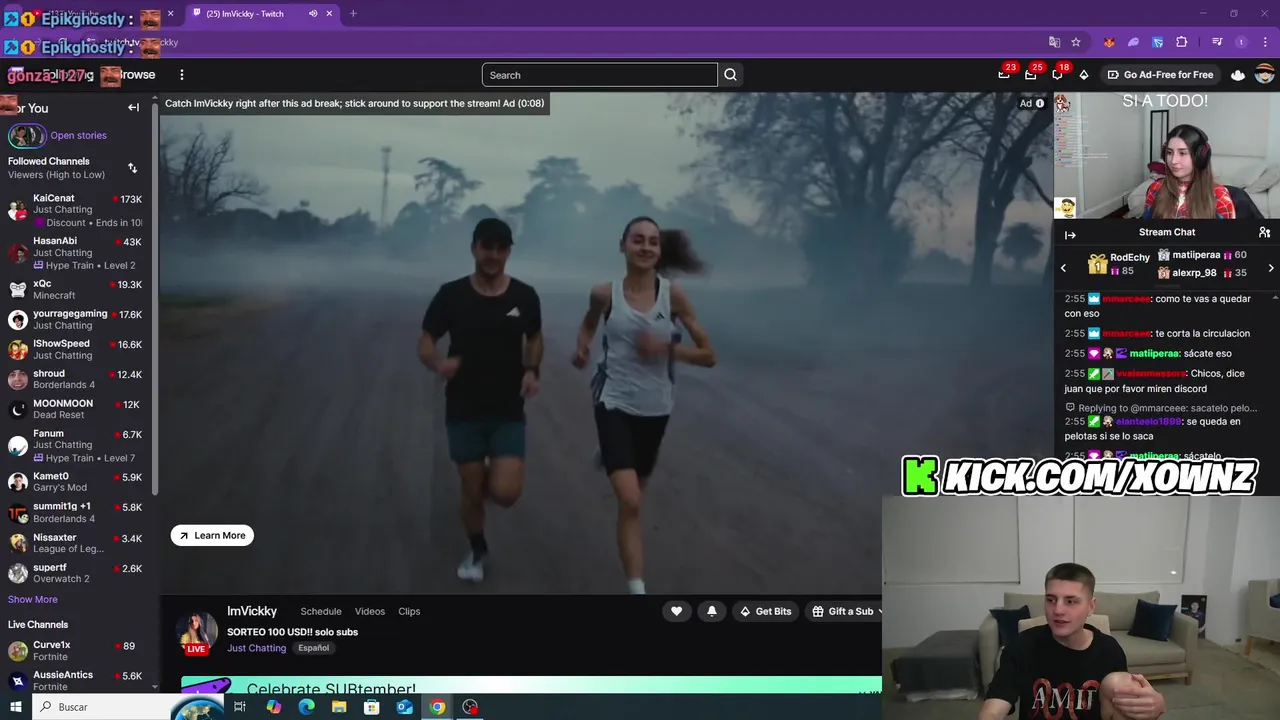Open ImVickky's channel avatar with LIVE badge
1280x720 pixels.
(x=197, y=634)
